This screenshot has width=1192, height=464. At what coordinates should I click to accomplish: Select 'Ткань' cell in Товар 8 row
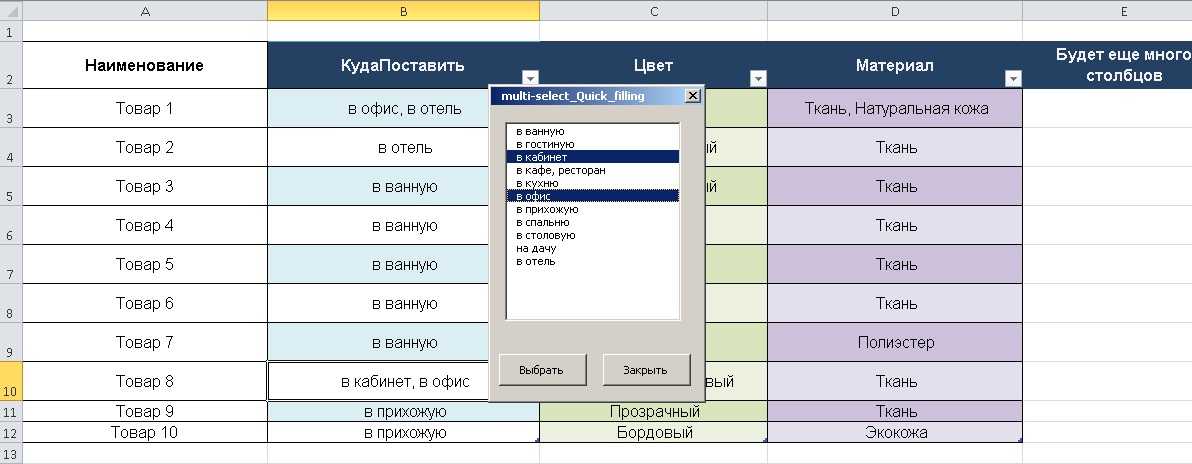click(x=895, y=381)
